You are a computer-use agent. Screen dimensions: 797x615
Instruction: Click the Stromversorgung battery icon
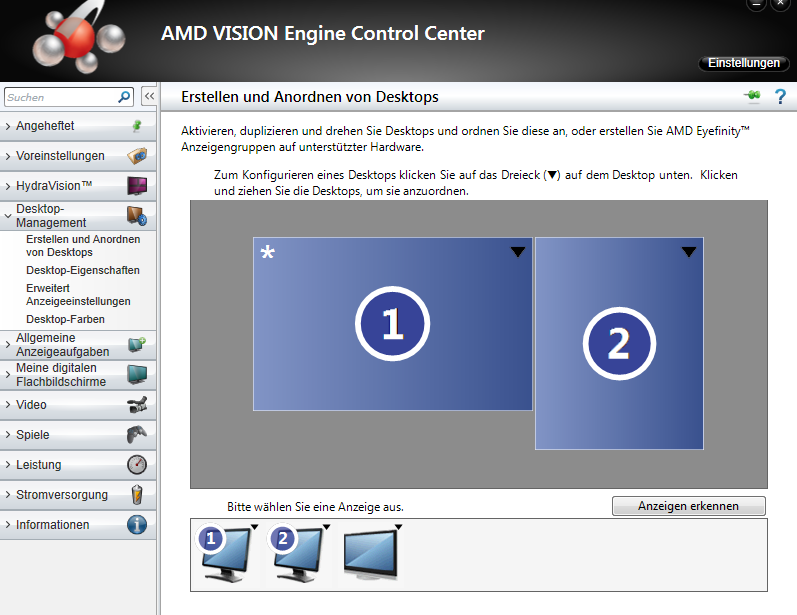137,495
